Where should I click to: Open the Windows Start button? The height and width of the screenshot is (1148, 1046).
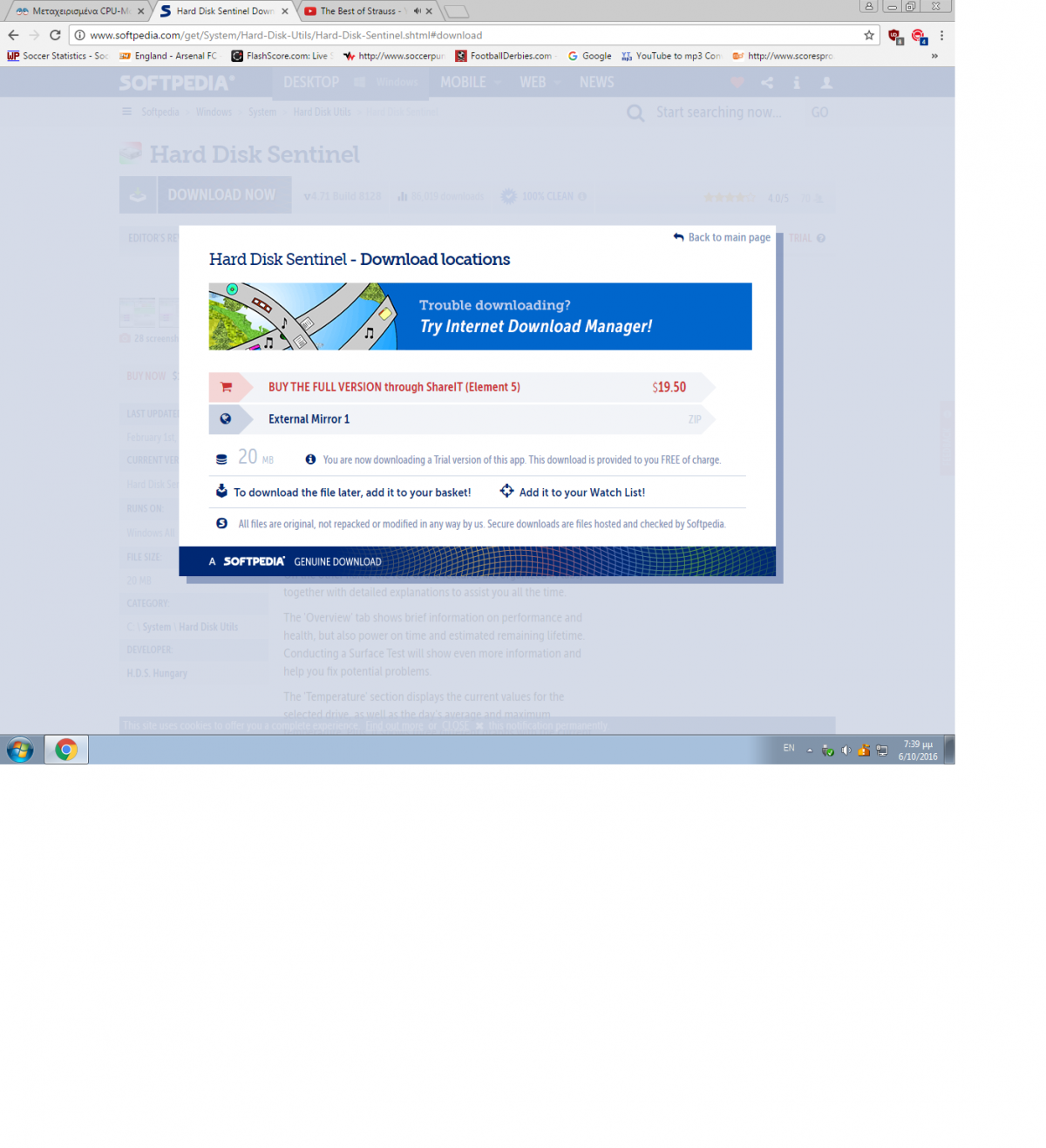(20, 750)
